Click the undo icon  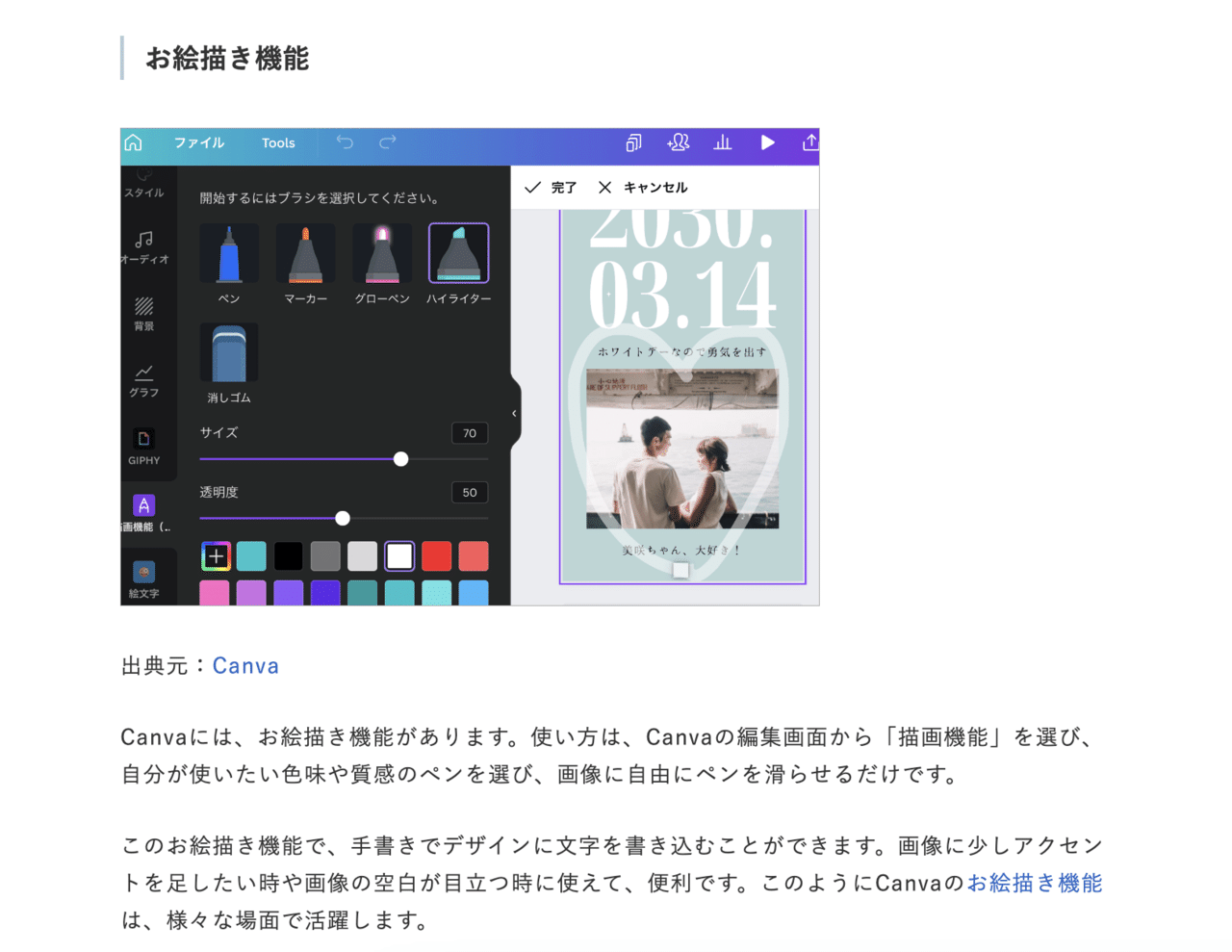[x=344, y=142]
